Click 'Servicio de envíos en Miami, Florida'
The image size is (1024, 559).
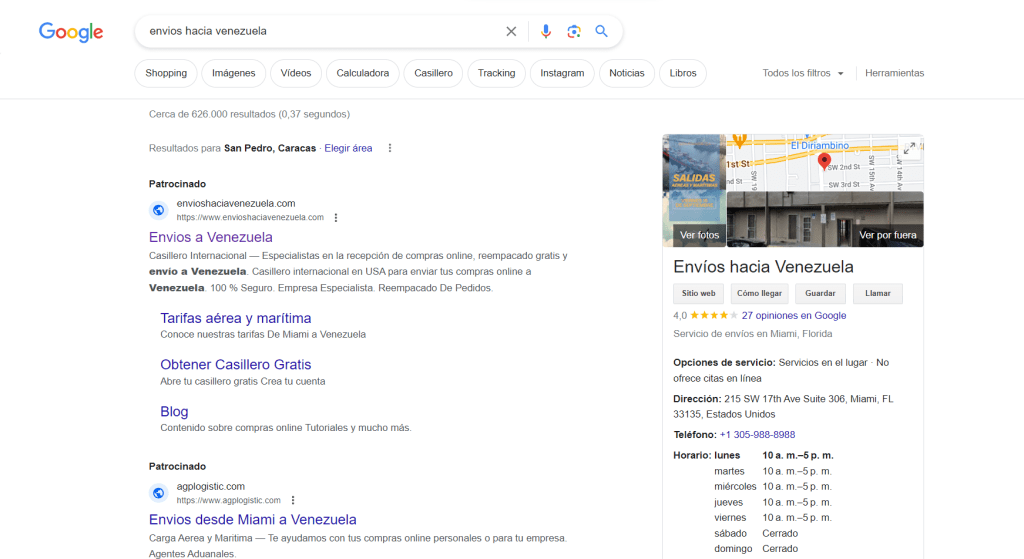753,334
